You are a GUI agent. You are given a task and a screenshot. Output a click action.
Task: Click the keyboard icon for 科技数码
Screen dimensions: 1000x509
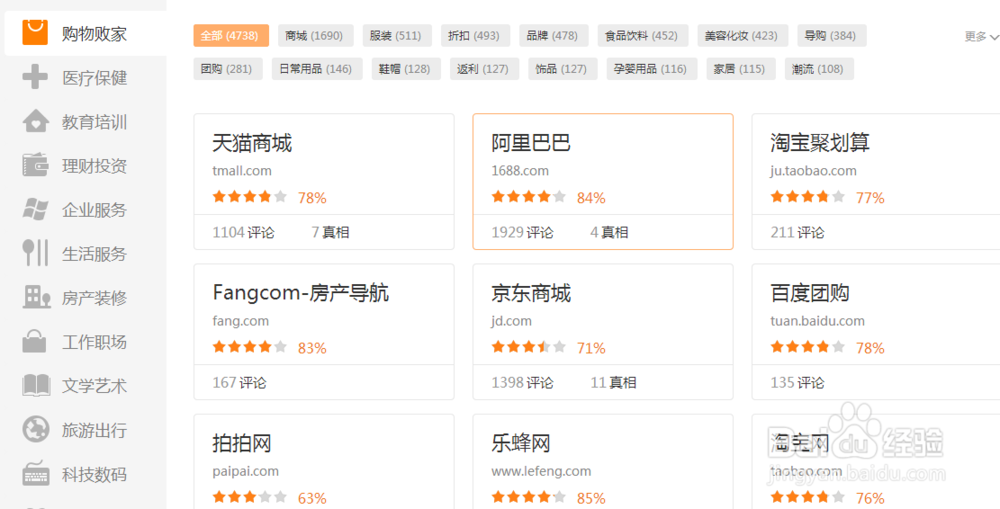pyautogui.click(x=36, y=474)
